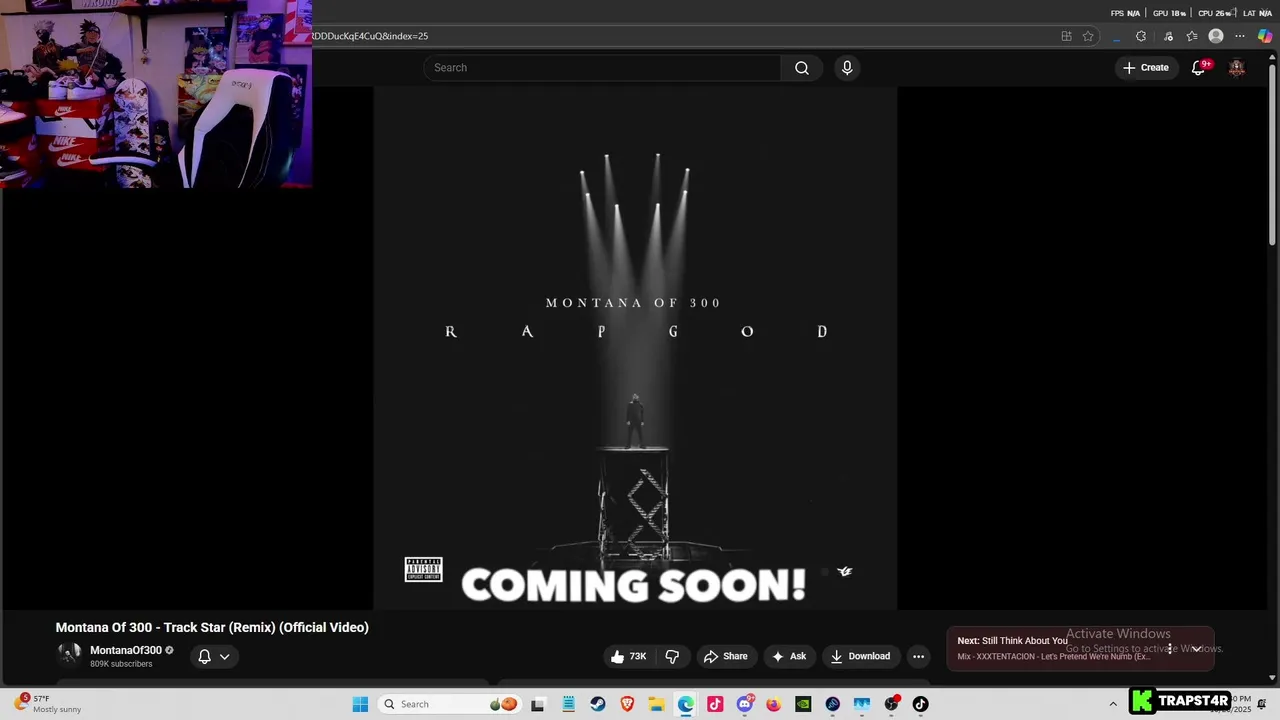Dislike the video with thumbs-down
The width and height of the screenshot is (1280, 720).
(672, 656)
